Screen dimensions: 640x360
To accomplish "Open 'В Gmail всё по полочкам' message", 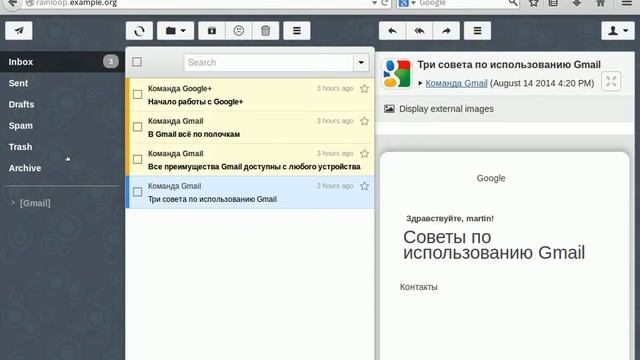I will [250, 127].
